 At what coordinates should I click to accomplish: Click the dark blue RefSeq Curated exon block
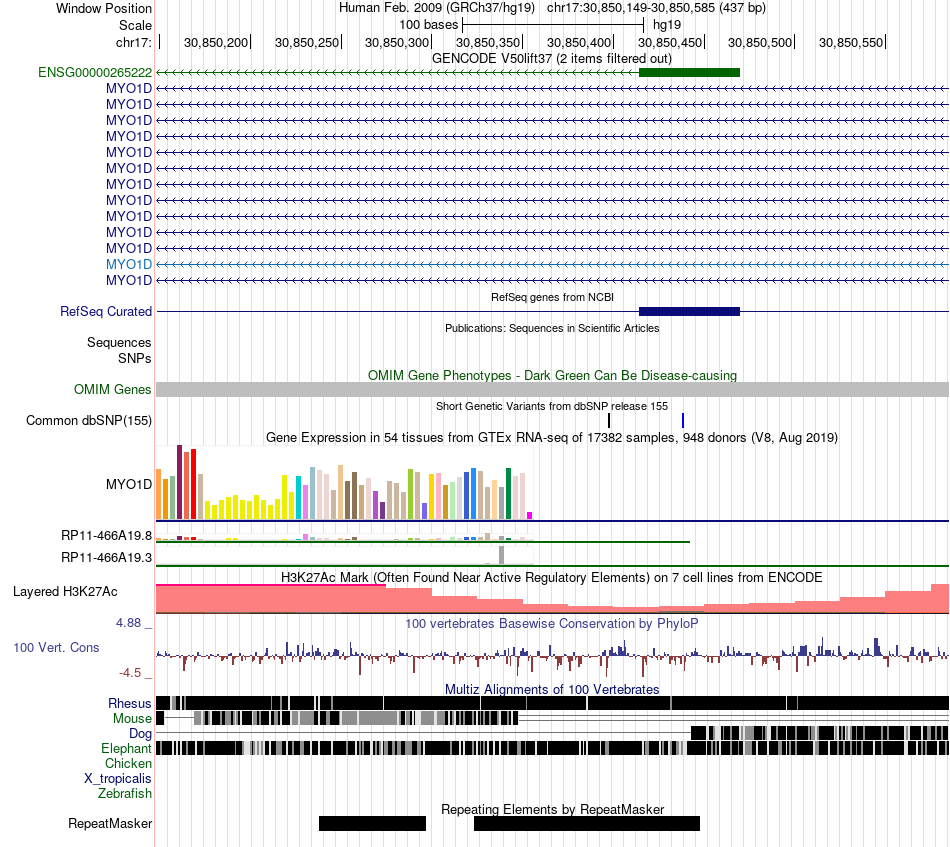pos(689,311)
